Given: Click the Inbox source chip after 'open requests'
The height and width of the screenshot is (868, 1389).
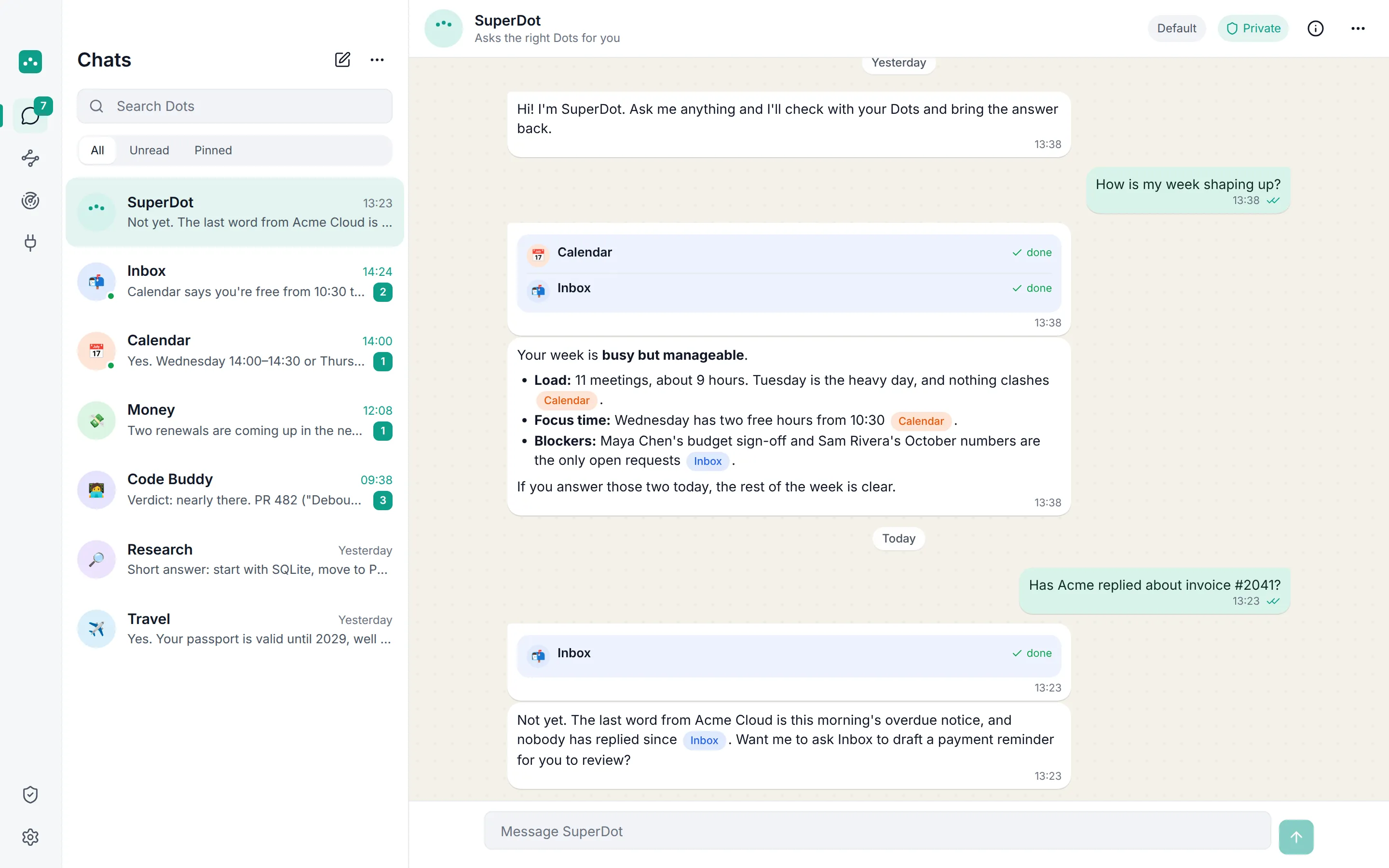Looking at the screenshot, I should 708,461.
